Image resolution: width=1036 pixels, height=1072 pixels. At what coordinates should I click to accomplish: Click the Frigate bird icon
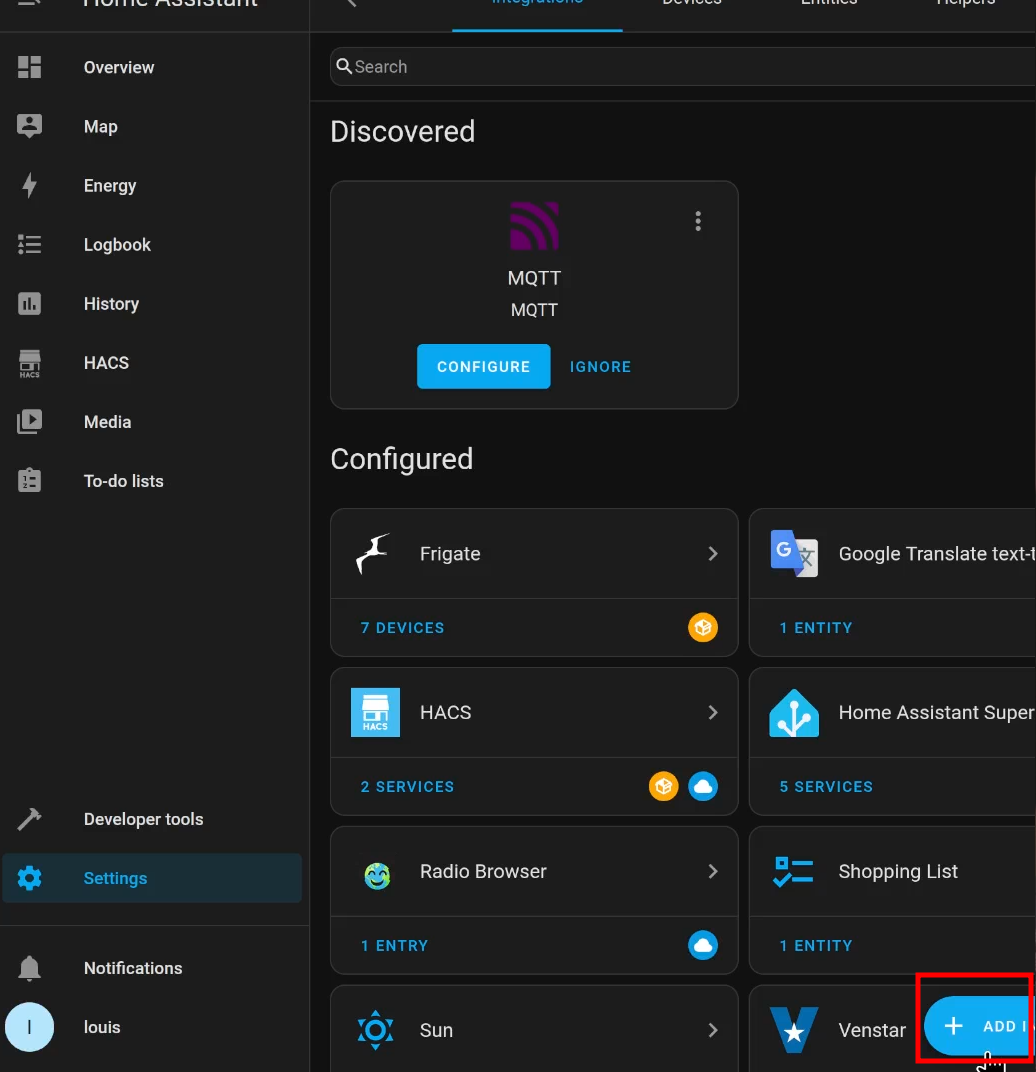click(375, 553)
